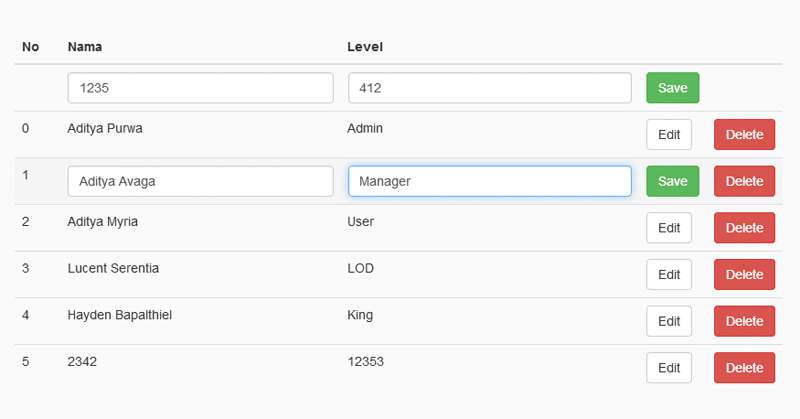Save changes to the Aditya Avaga row

(x=672, y=181)
